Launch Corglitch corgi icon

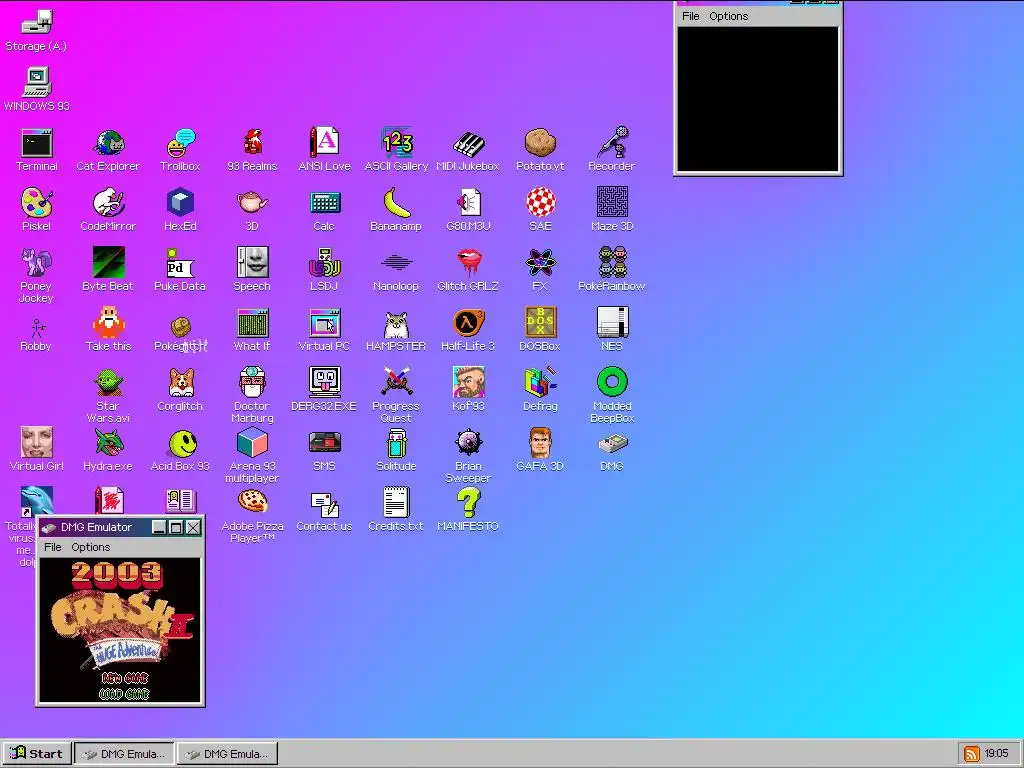tap(180, 391)
